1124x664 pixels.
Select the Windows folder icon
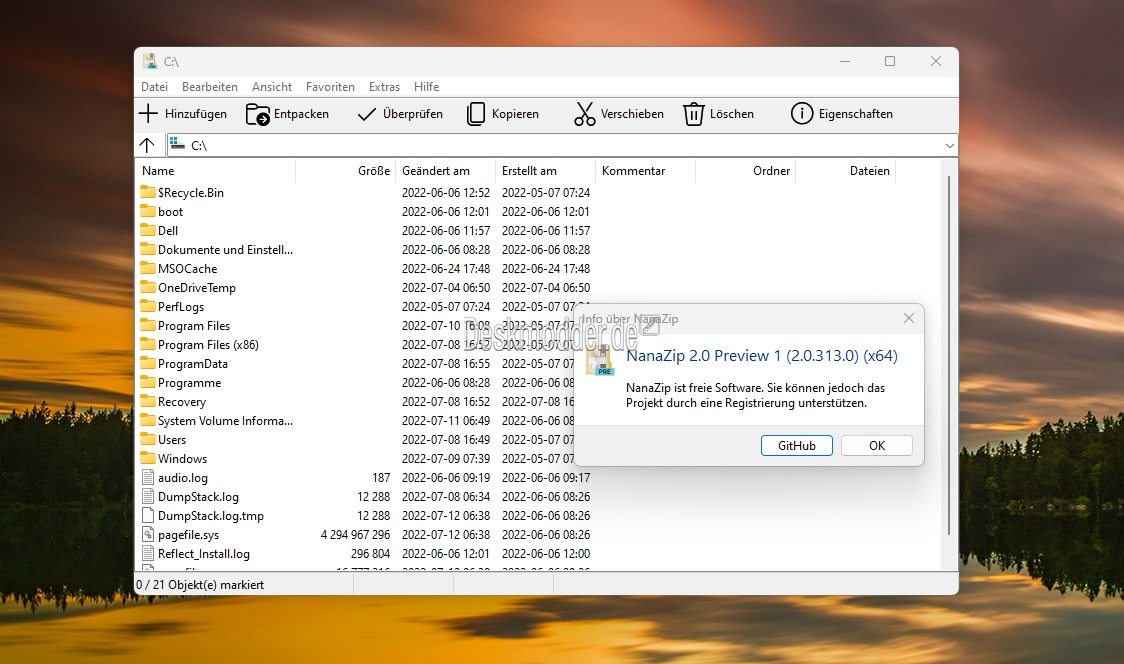tap(148, 457)
